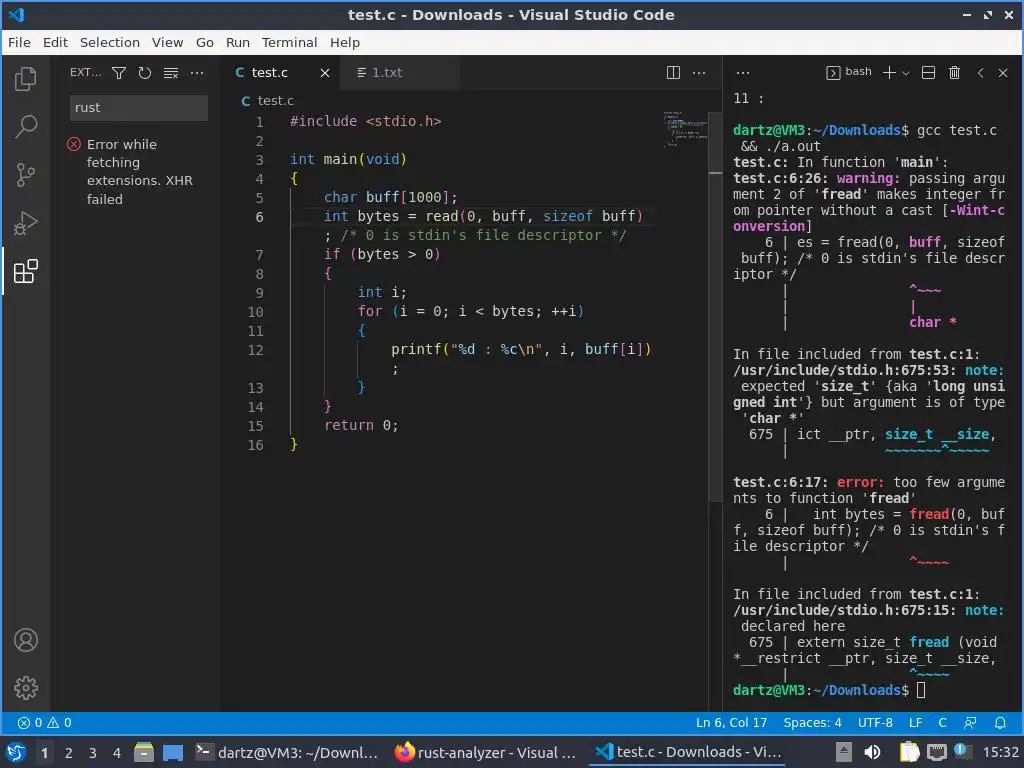Open Extensions views and more actions

click(x=197, y=72)
